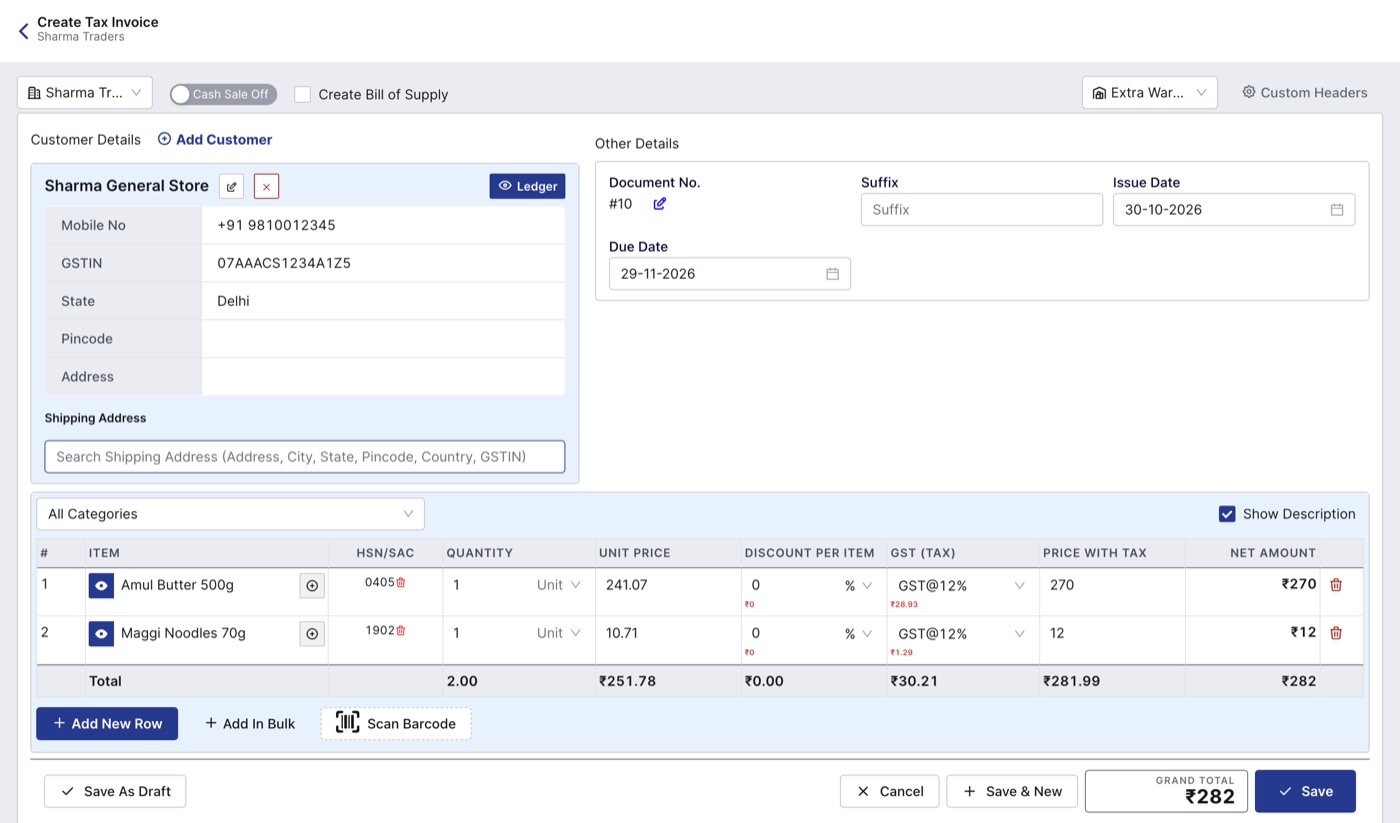Open GST@12% dropdown for Amul Butter
The height and width of the screenshot is (823, 1400).
pos(961,586)
